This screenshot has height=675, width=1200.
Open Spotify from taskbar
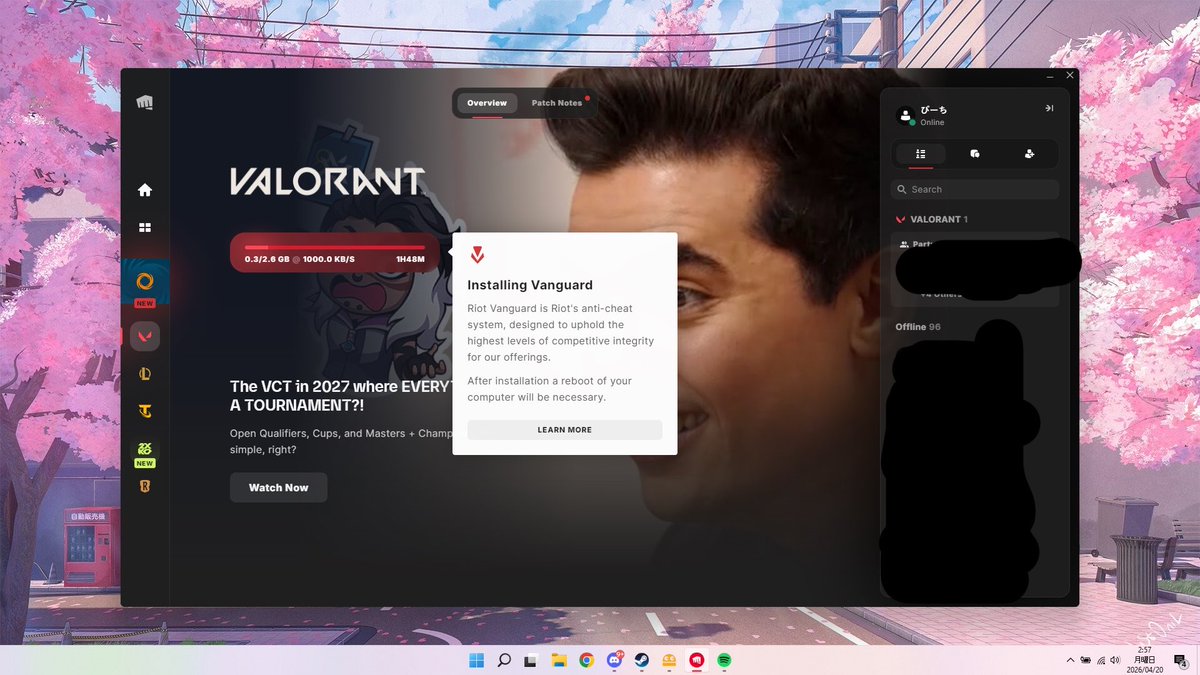(x=724, y=660)
